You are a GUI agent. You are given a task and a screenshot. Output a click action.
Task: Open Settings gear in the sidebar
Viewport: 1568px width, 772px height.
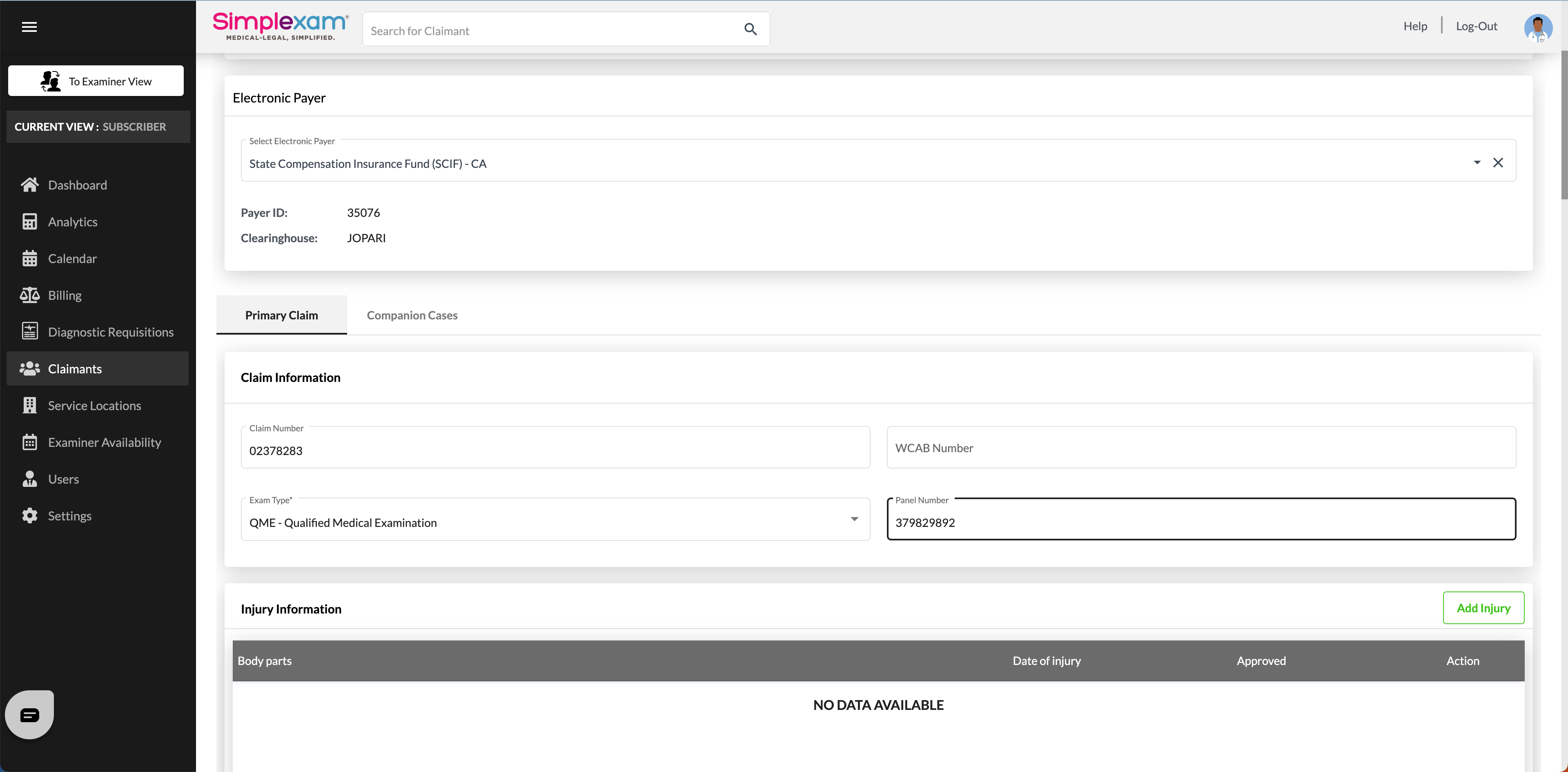(29, 515)
